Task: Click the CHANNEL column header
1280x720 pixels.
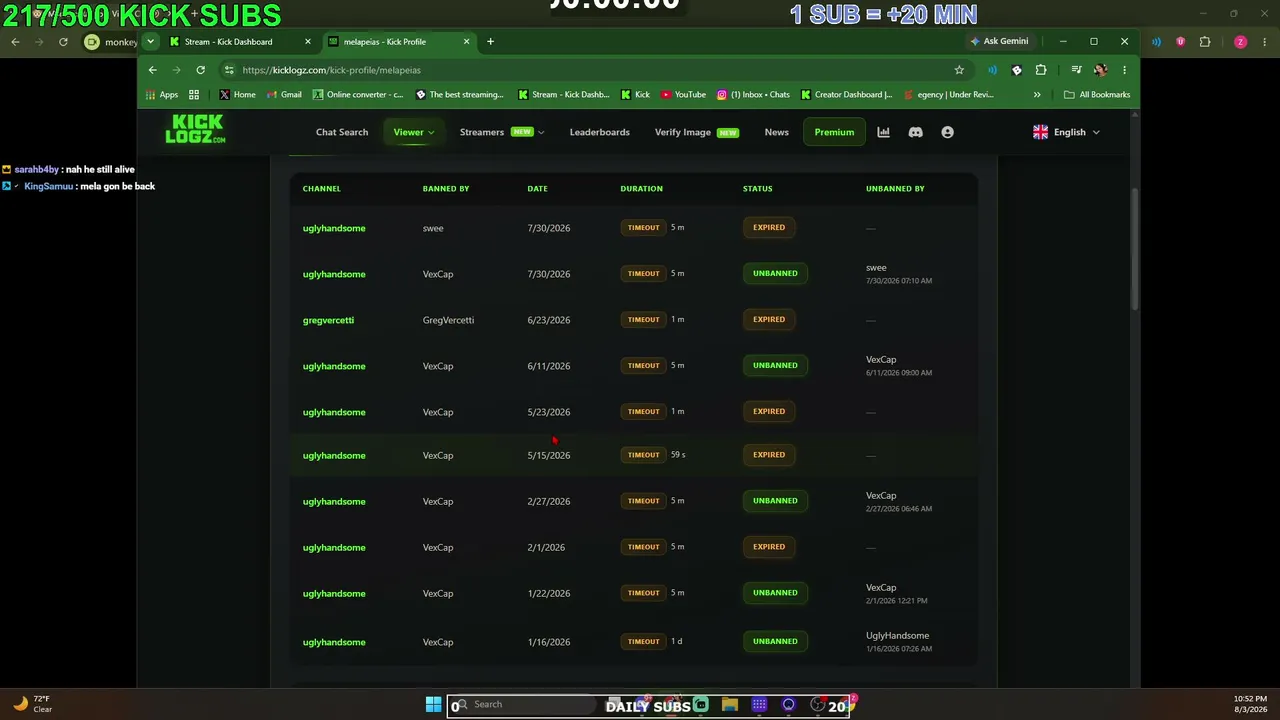Action: pos(322,188)
